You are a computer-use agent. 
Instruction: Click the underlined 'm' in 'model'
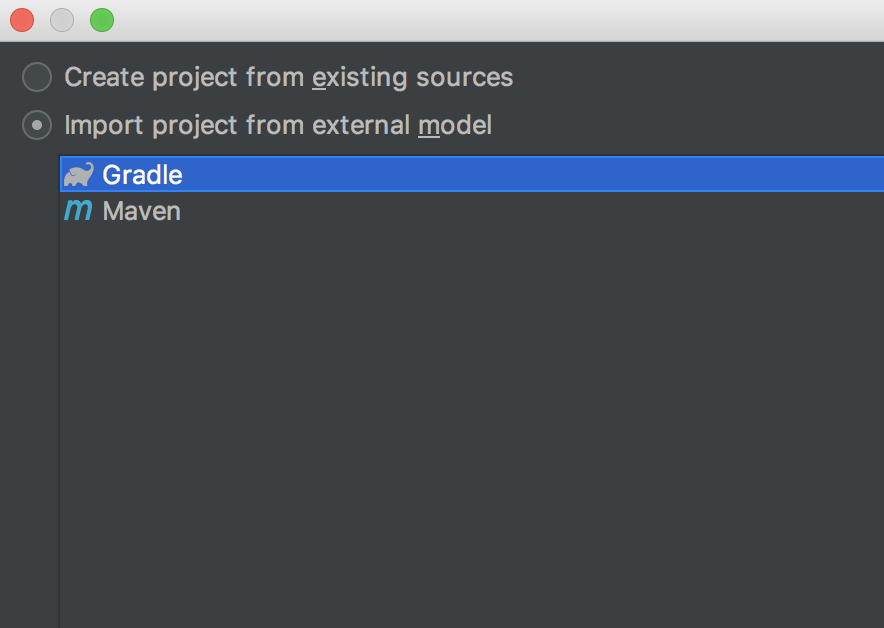click(x=429, y=126)
